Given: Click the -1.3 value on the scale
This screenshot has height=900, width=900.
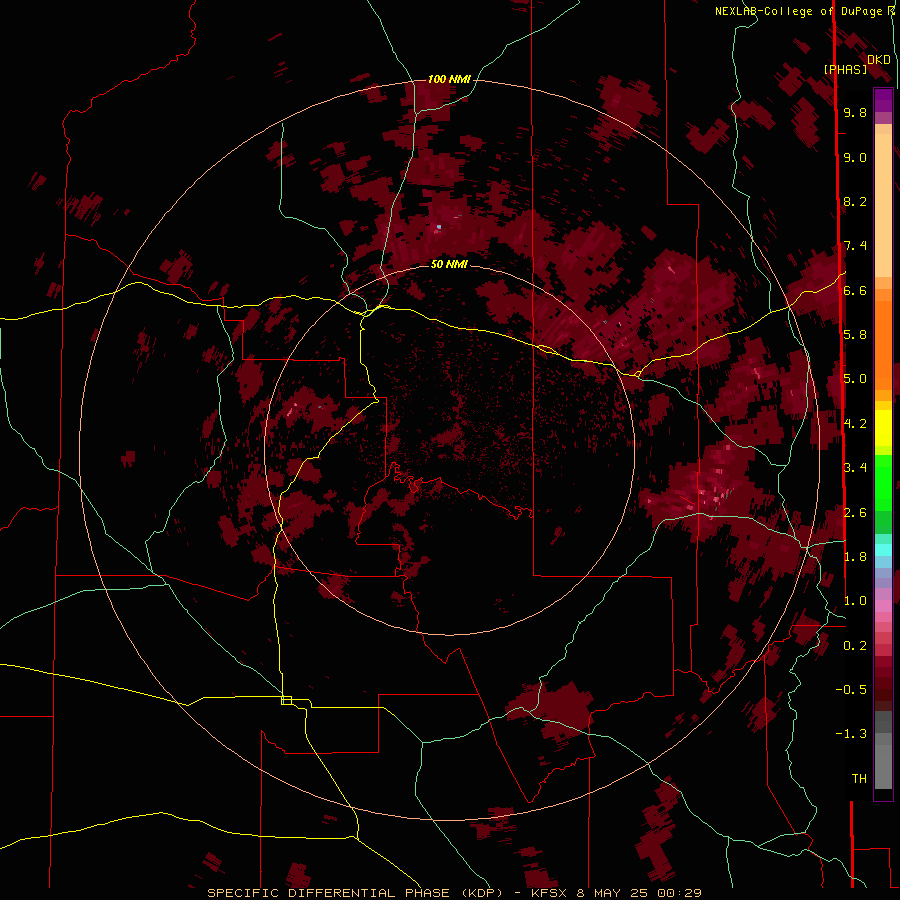Looking at the screenshot, I should pos(851,734).
